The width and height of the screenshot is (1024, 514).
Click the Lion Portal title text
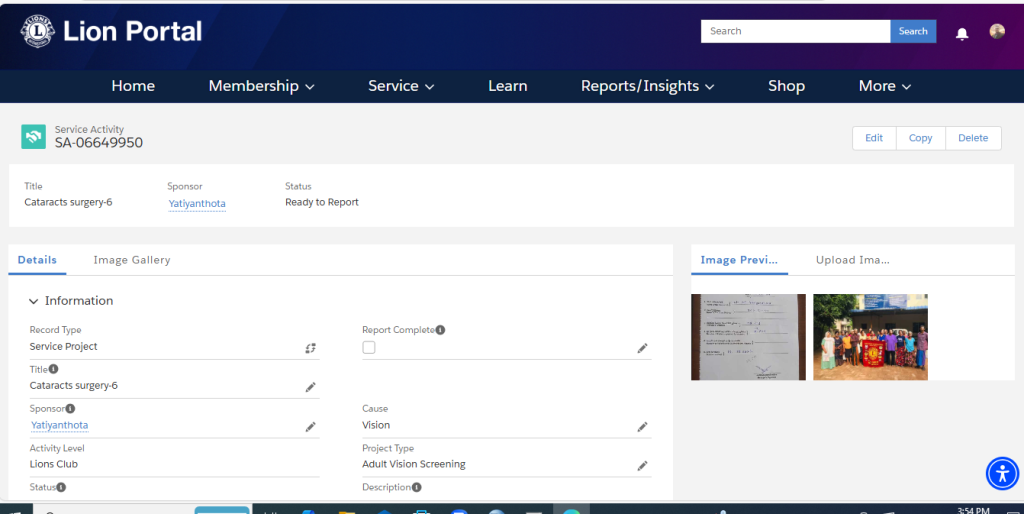[x=133, y=31]
